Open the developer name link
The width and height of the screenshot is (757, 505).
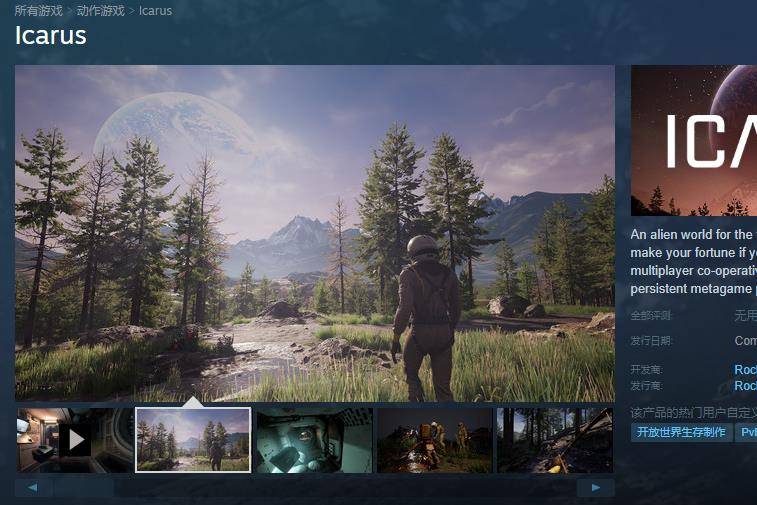pos(745,370)
